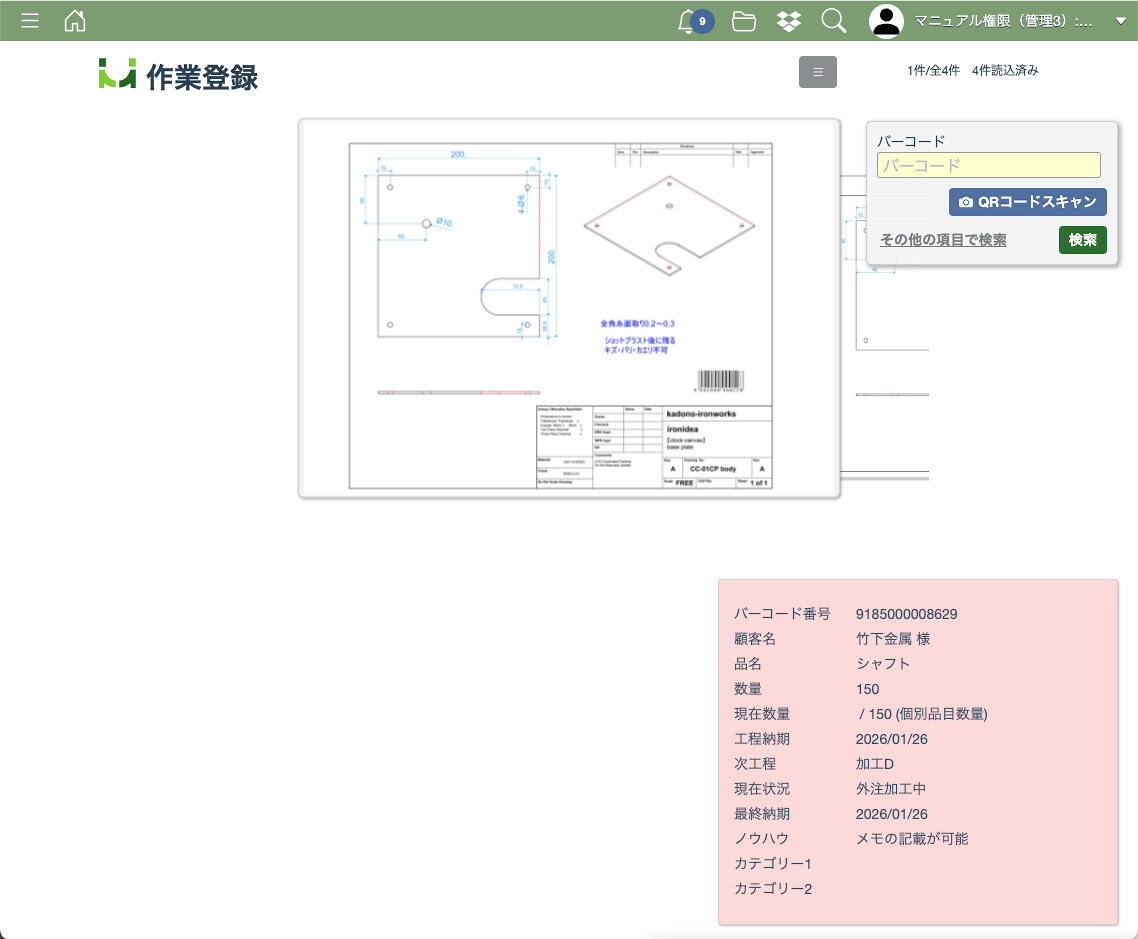Viewport: 1138px width, 939px height.
Task: Expand the user account dropdown arrow
Action: [x=1120, y=21]
